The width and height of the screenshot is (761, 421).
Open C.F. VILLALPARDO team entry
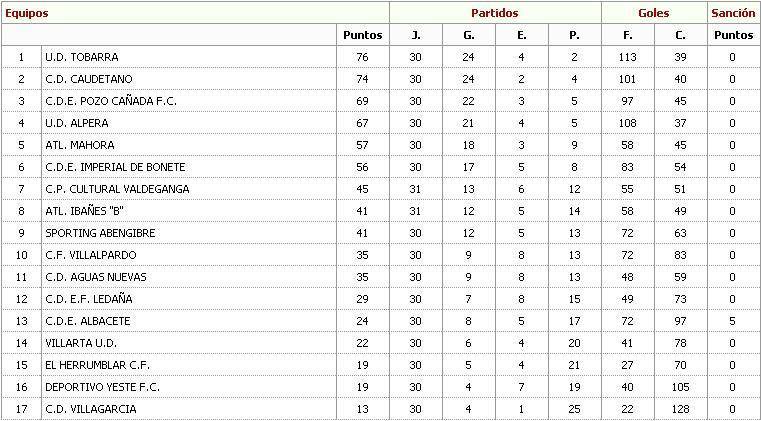(91, 255)
